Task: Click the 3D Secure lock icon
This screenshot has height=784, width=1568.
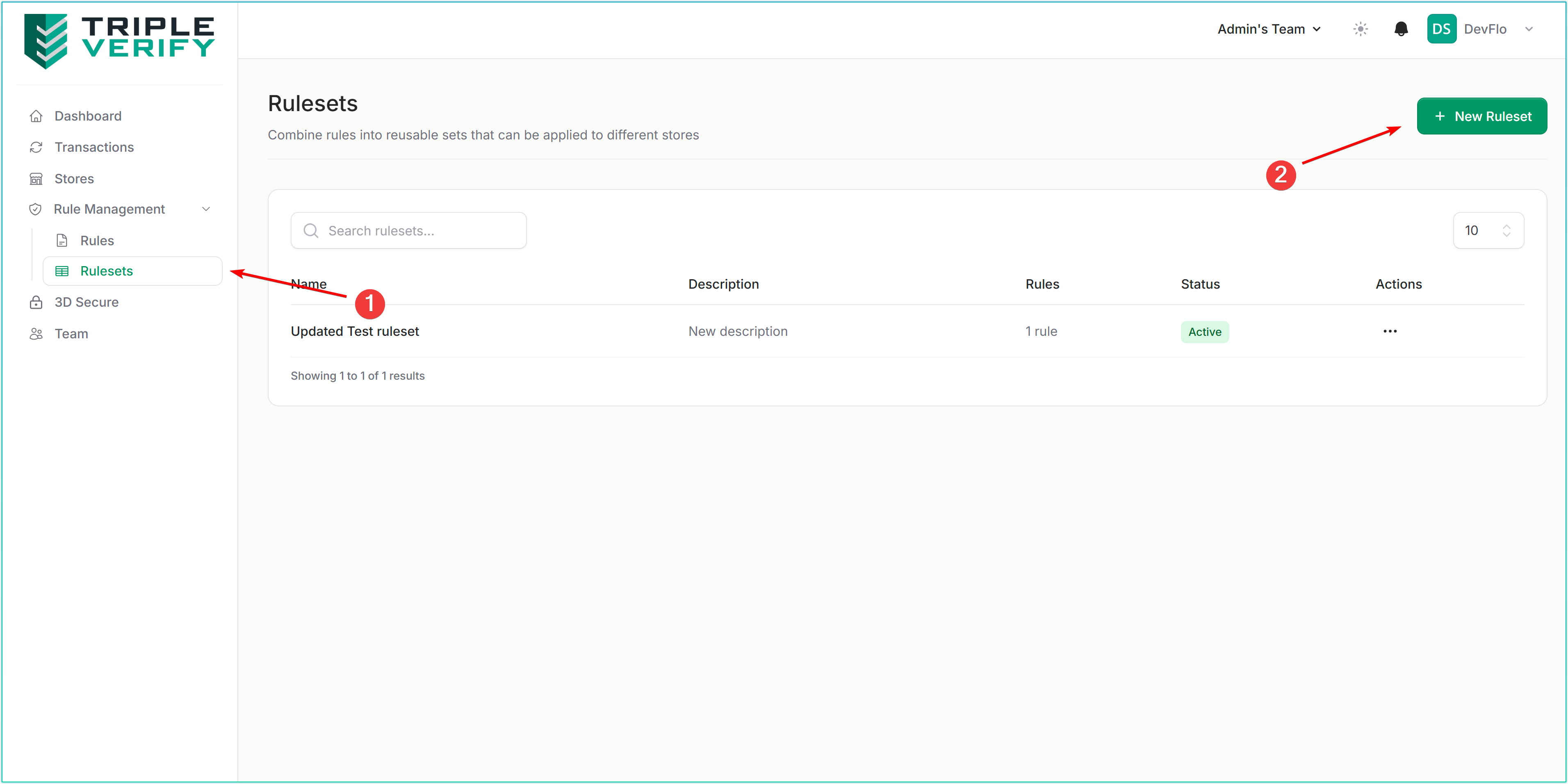Action: 36,303
